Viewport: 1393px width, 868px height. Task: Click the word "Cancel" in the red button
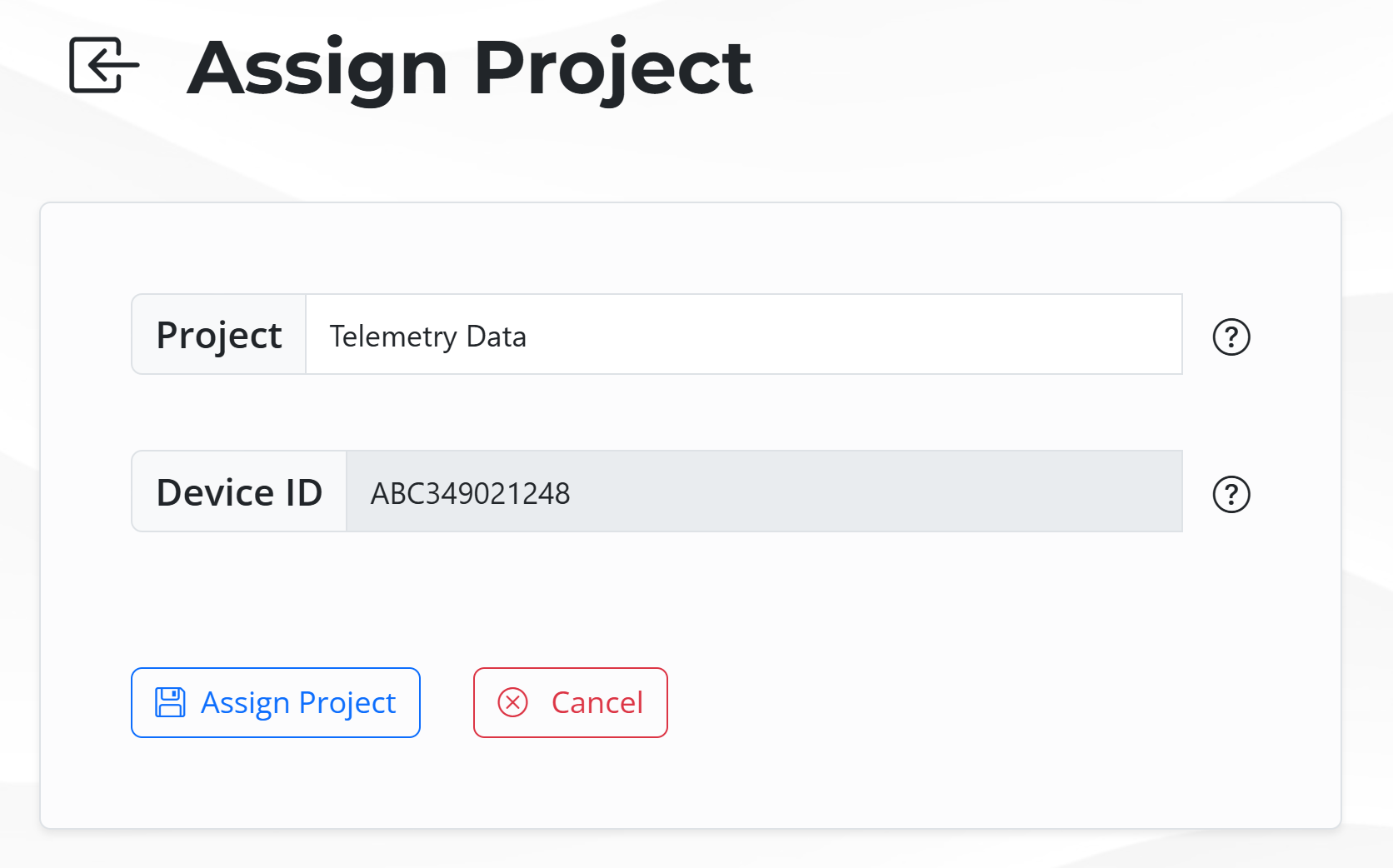tap(597, 702)
